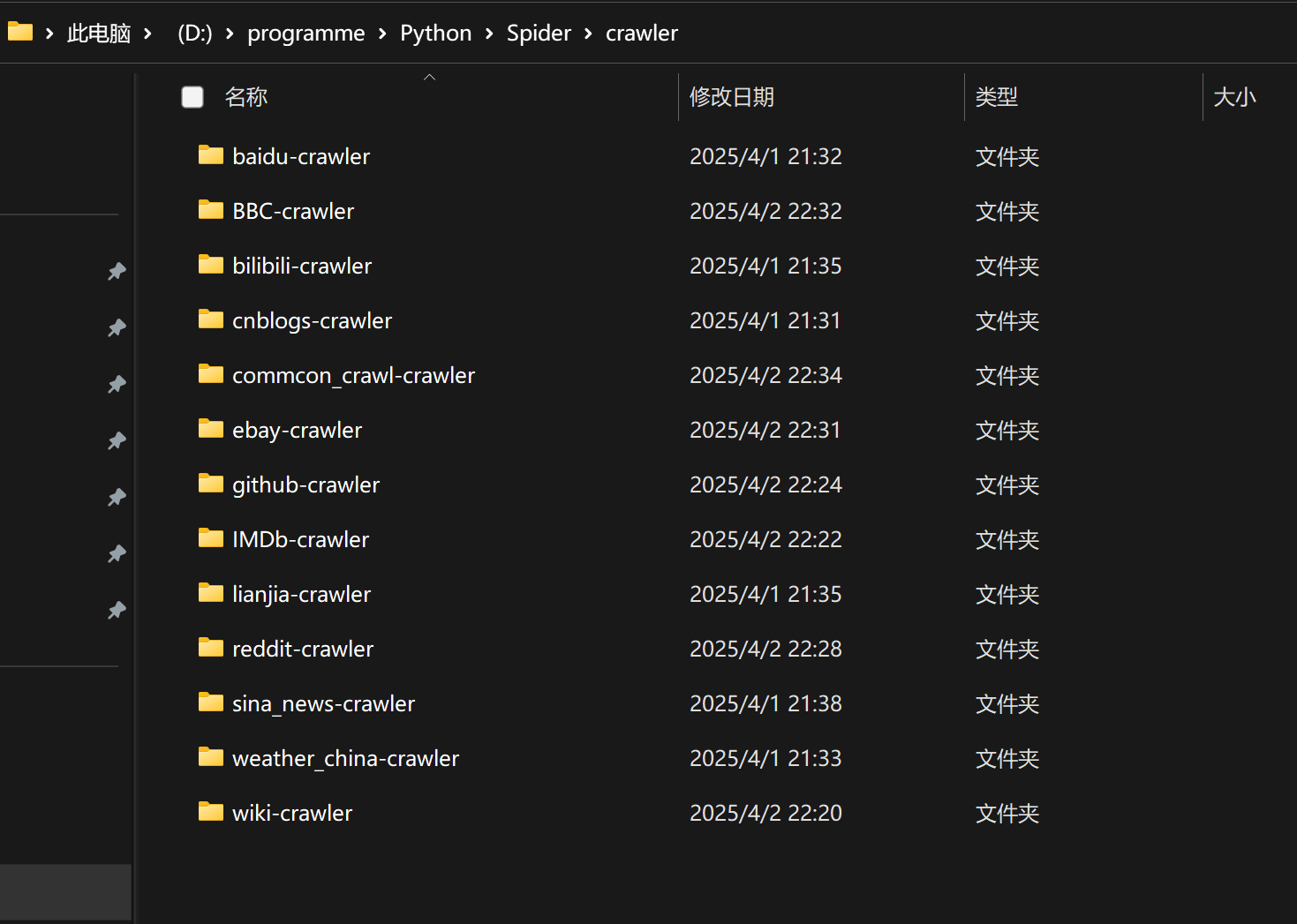Click the cnblogs-crawler folder icon

[x=211, y=319]
